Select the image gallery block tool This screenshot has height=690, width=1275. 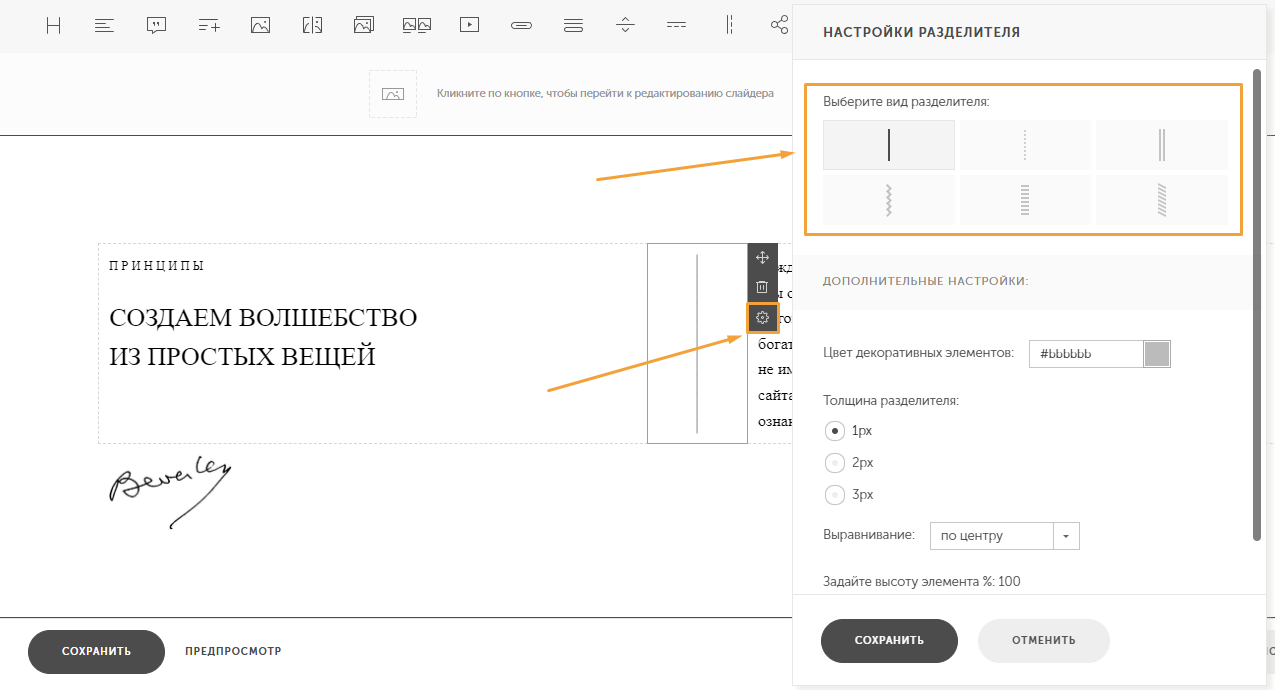(364, 26)
